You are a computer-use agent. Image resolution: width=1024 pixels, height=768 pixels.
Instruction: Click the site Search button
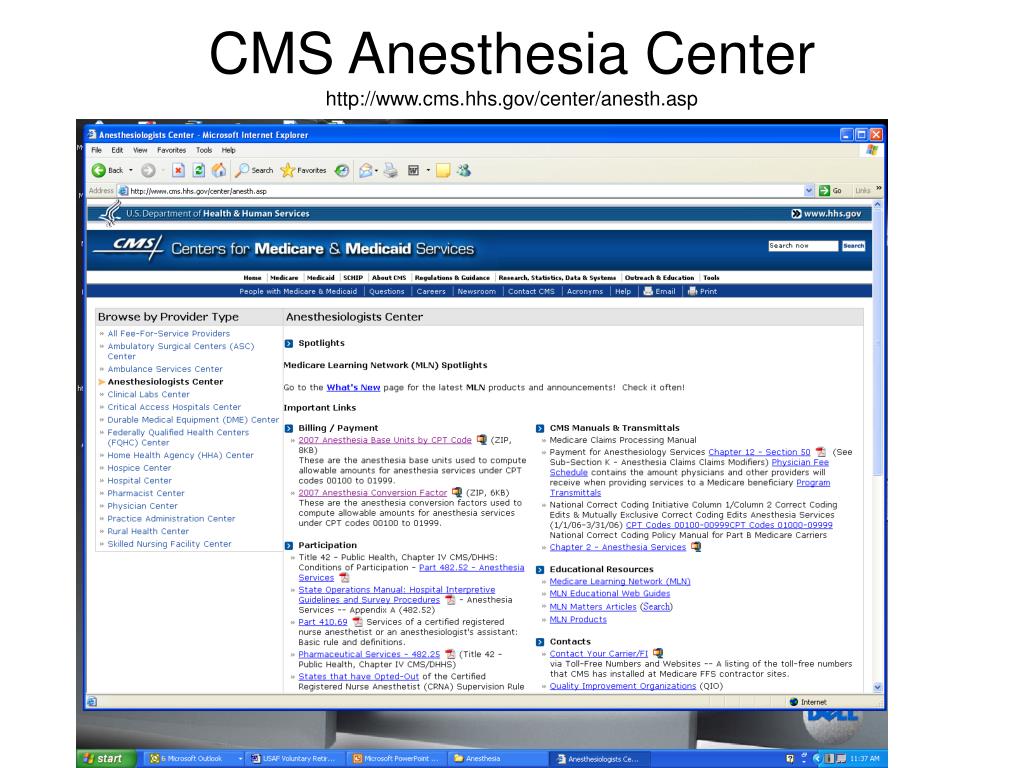854,246
